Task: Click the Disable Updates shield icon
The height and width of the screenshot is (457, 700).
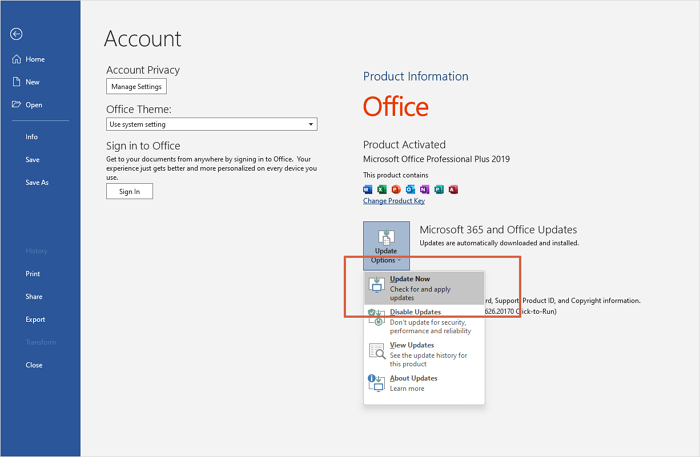Action: (x=377, y=317)
